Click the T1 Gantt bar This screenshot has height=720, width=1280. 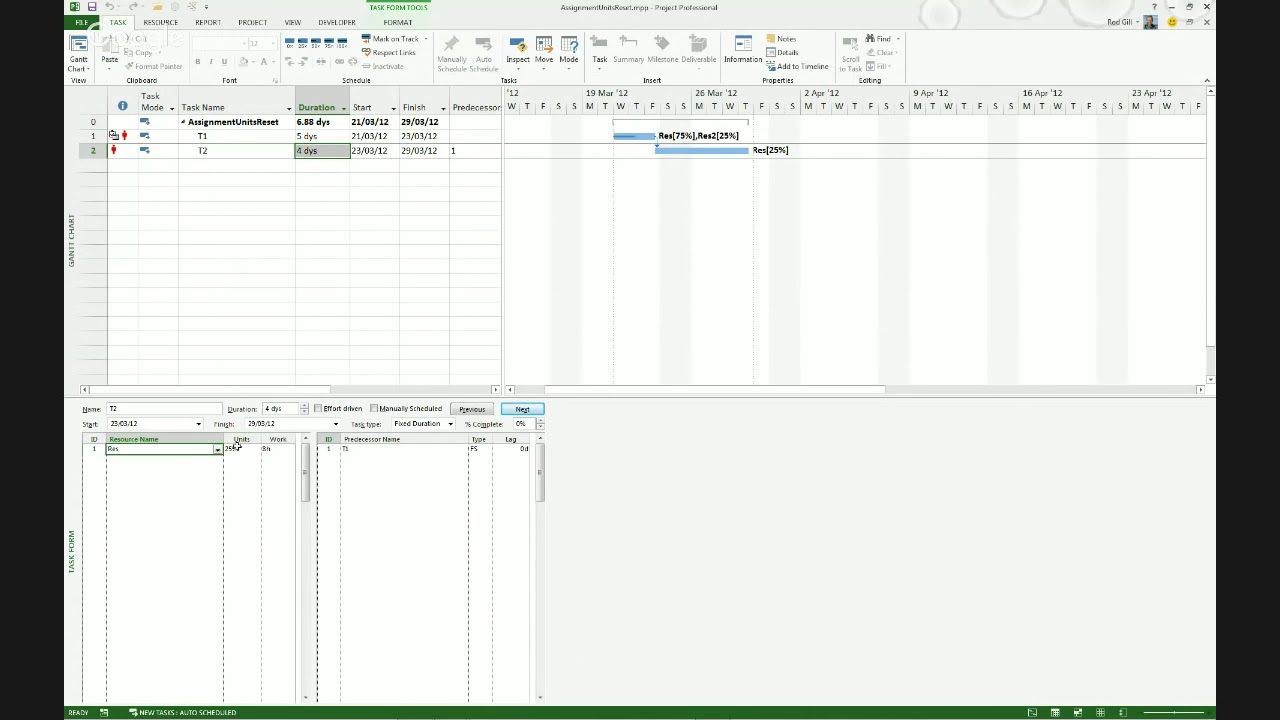pos(634,136)
